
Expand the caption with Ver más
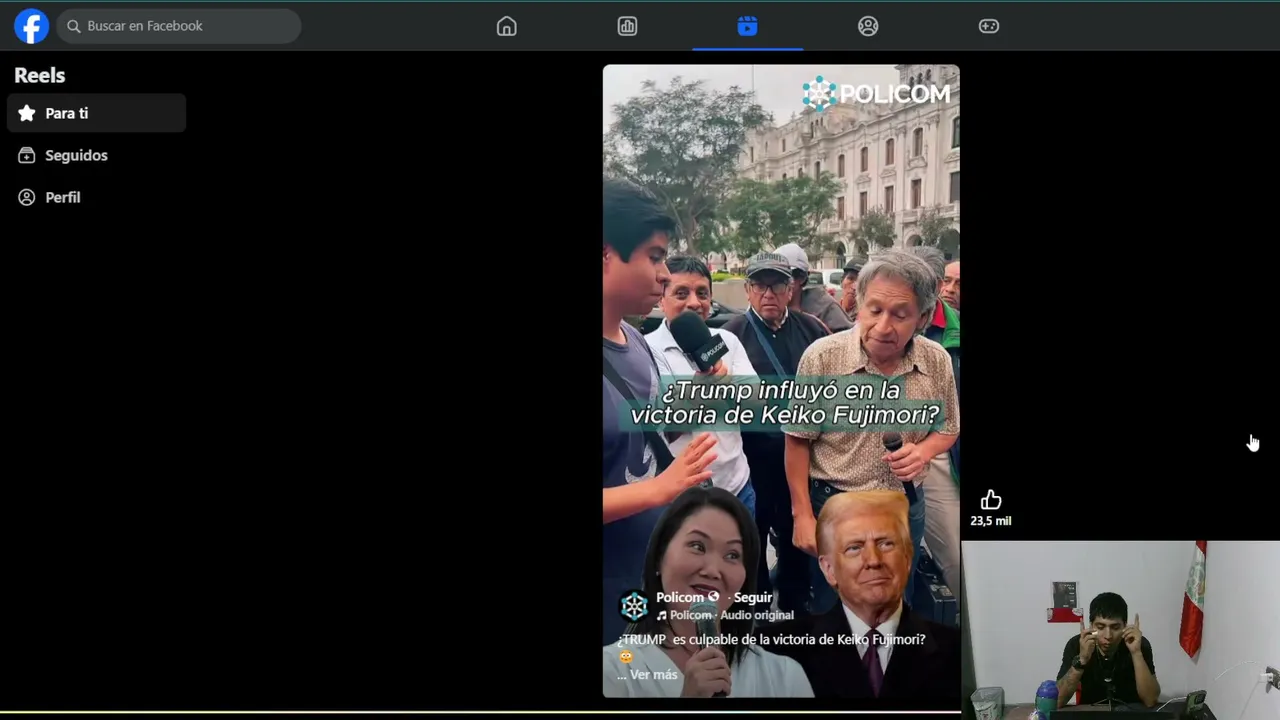pos(654,675)
